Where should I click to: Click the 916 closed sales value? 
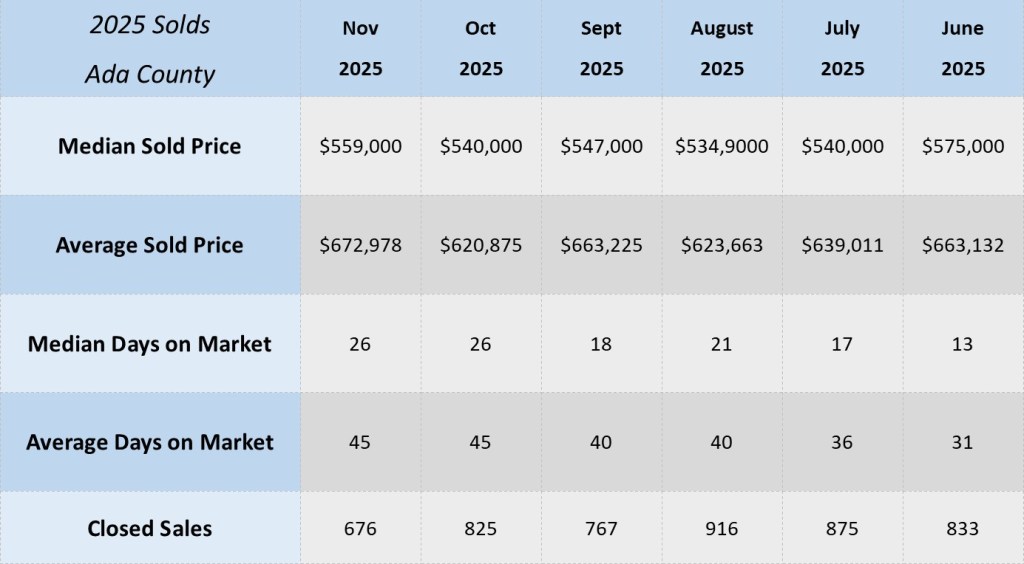pyautogui.click(x=722, y=528)
